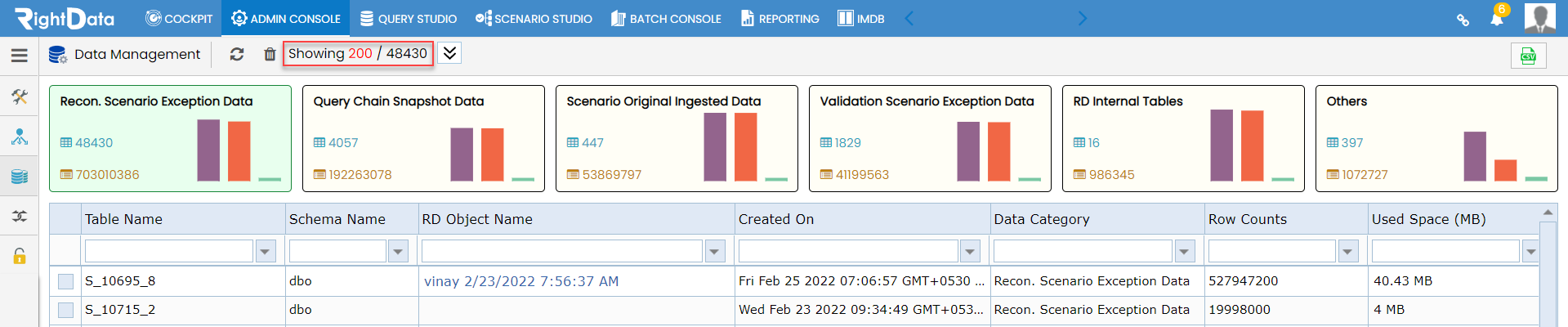Image resolution: width=1568 pixels, height=327 pixels.
Task: Open the Data Category filter dropdown
Action: pyautogui.click(x=1185, y=251)
